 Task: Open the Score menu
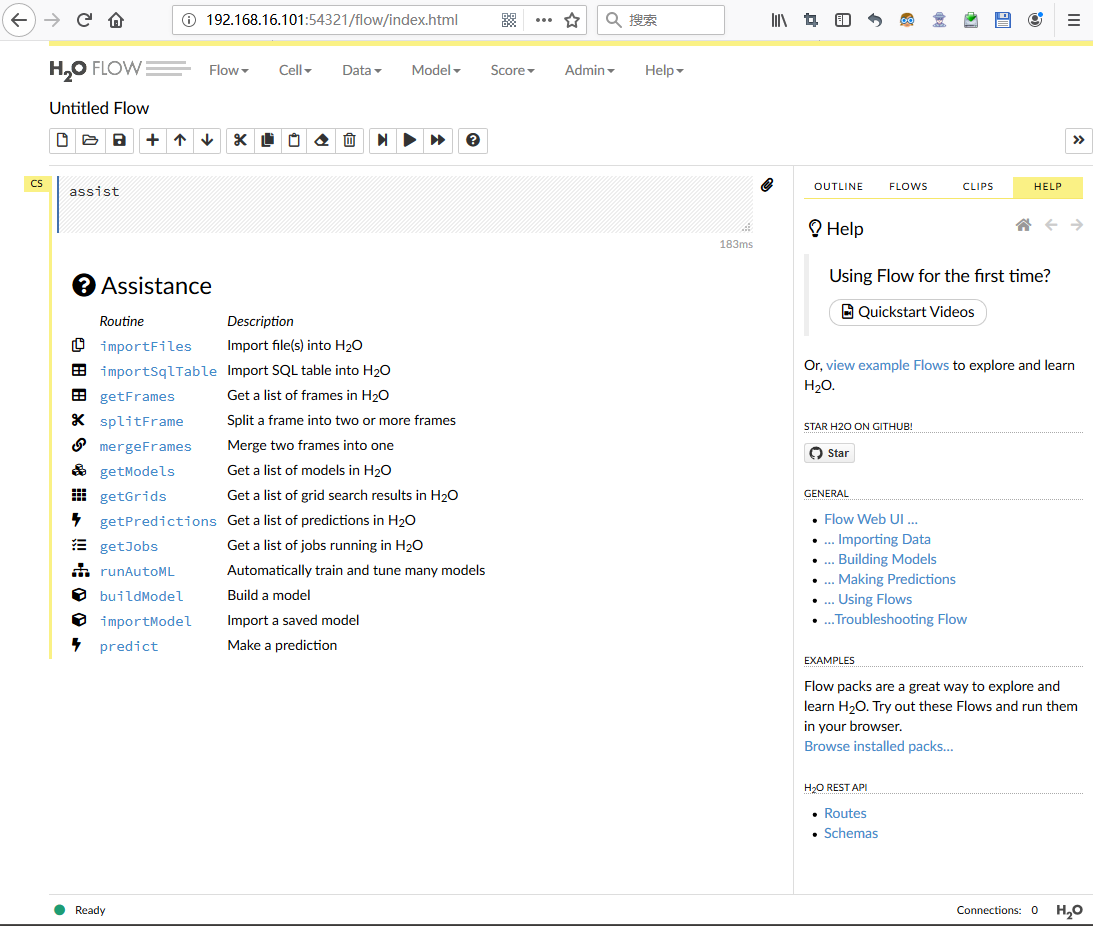512,70
